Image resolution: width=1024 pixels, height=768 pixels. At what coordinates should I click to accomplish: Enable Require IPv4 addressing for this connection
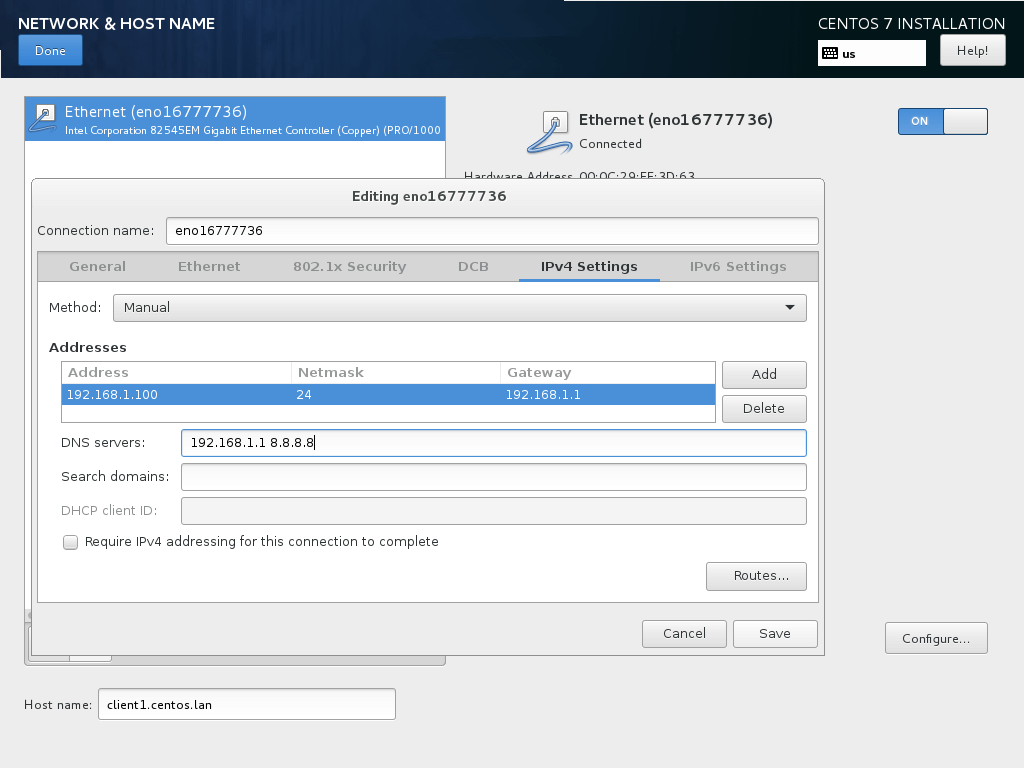pyautogui.click(x=70, y=542)
